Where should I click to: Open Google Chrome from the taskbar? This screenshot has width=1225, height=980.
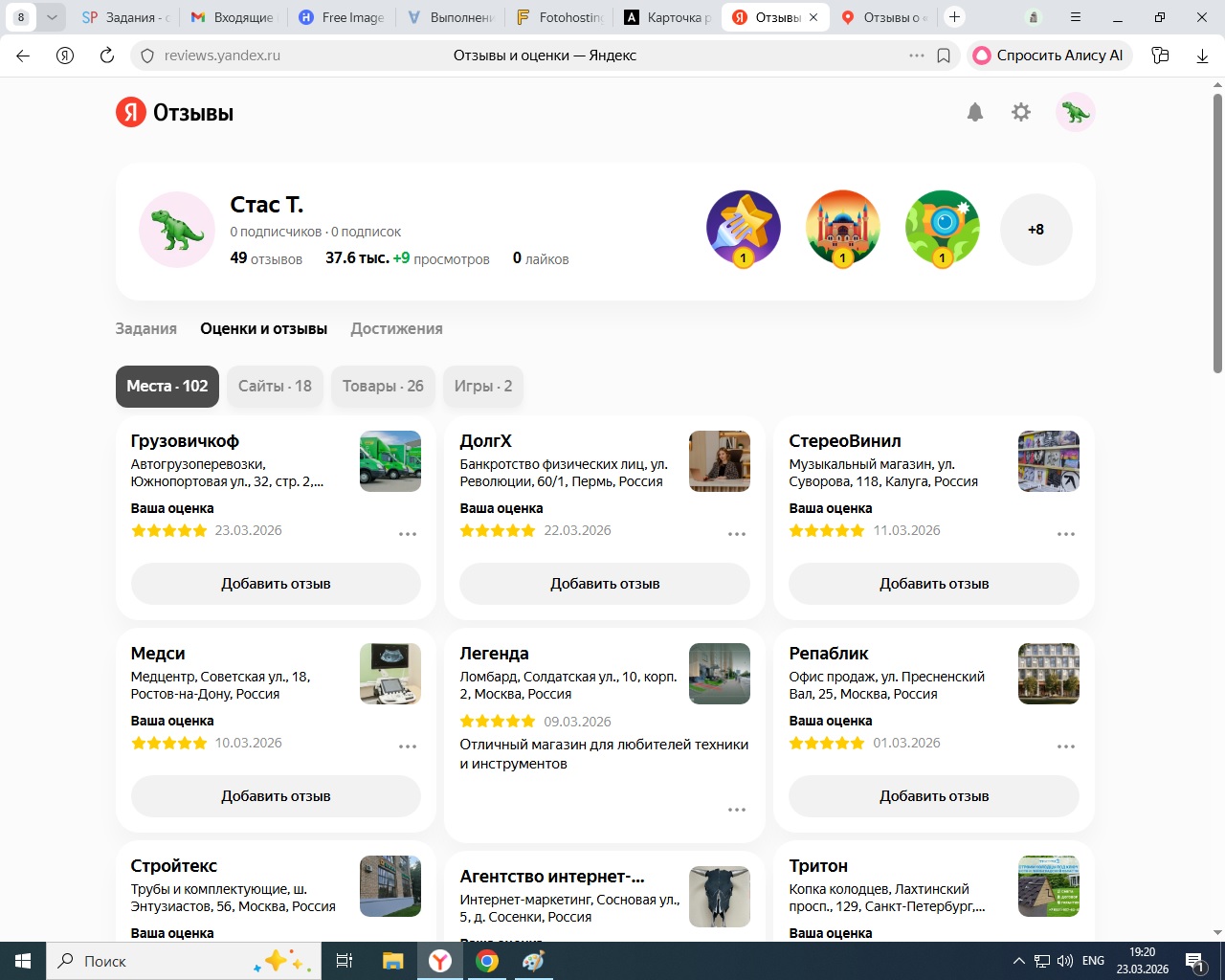coord(487,961)
